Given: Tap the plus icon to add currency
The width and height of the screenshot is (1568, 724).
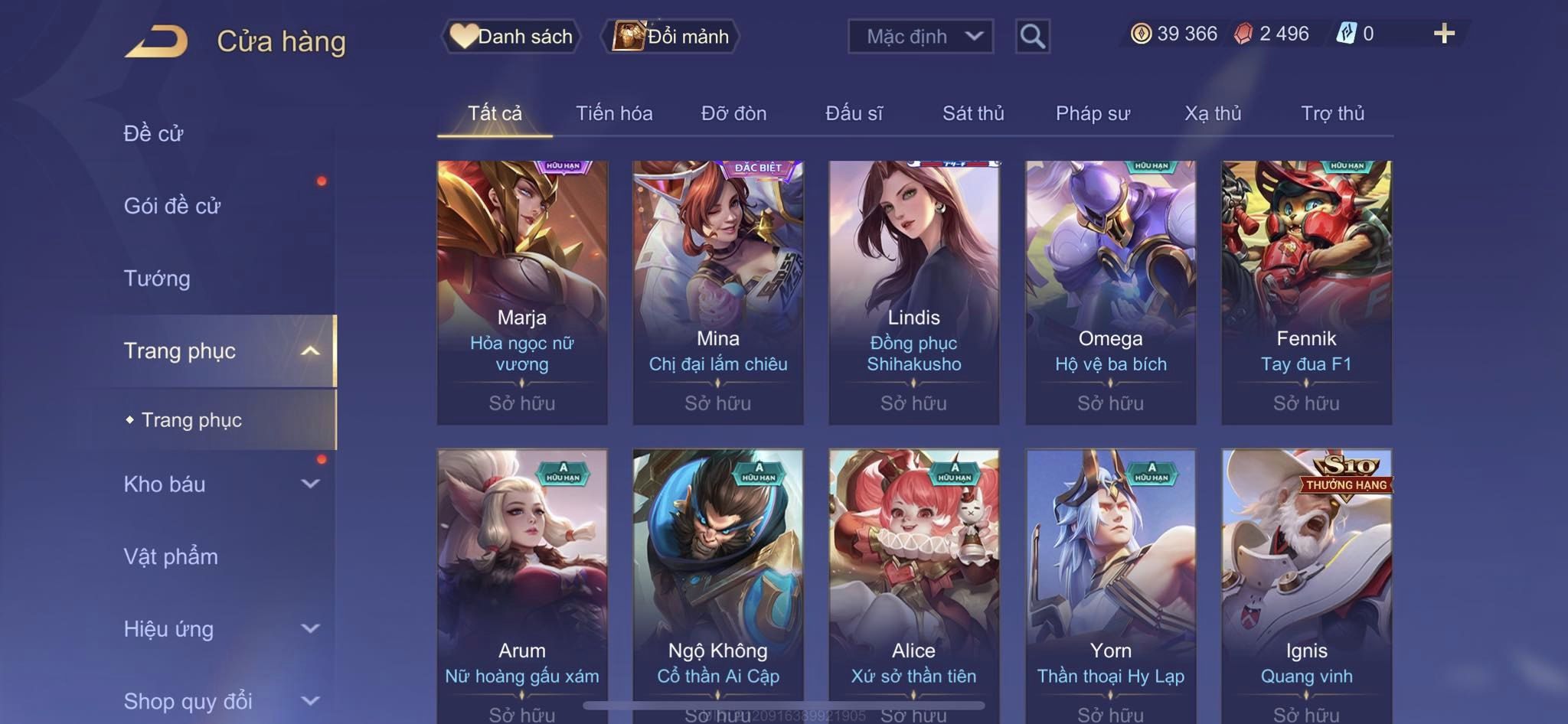Looking at the screenshot, I should coord(1444,34).
